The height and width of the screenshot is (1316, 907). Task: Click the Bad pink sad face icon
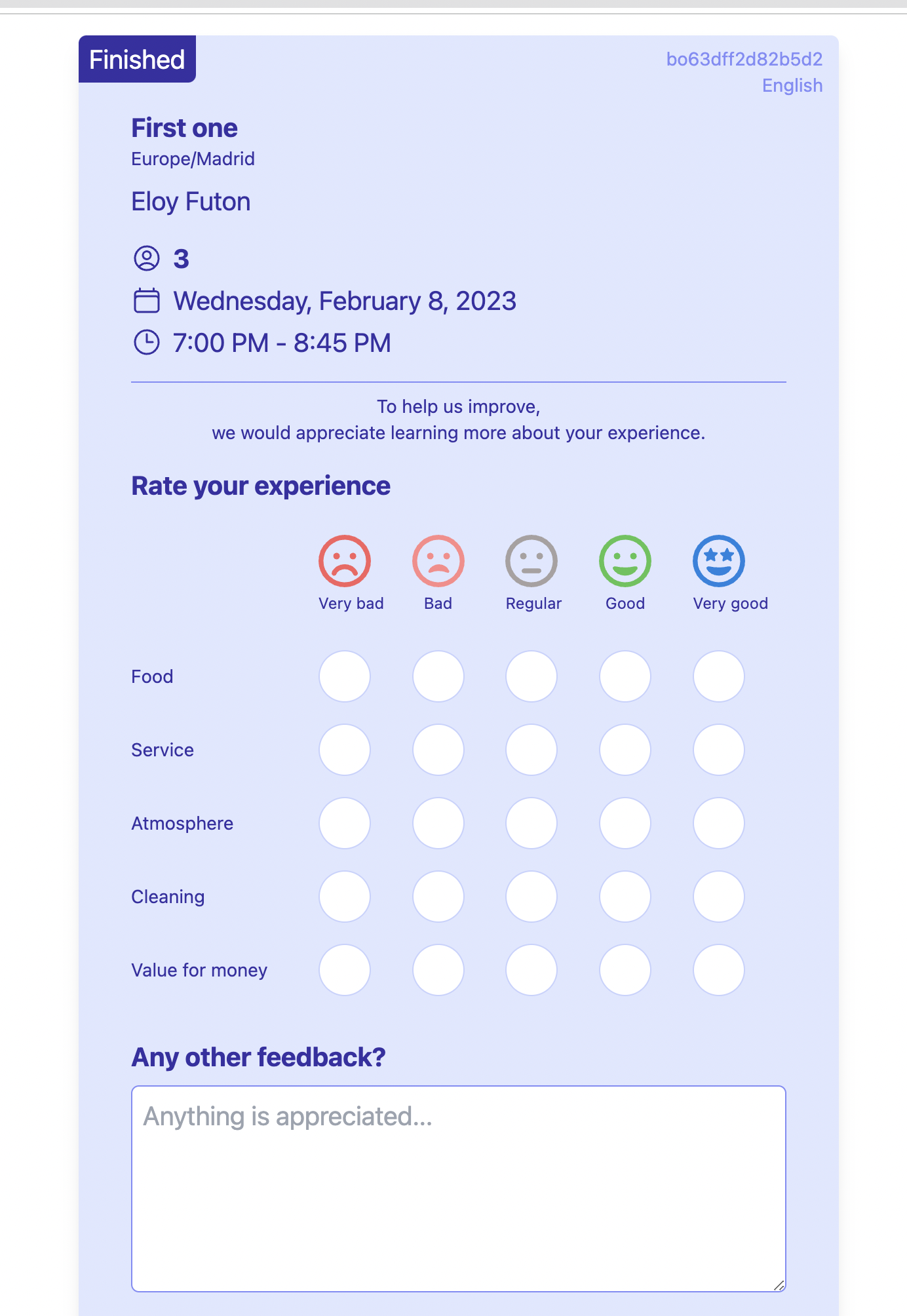438,561
